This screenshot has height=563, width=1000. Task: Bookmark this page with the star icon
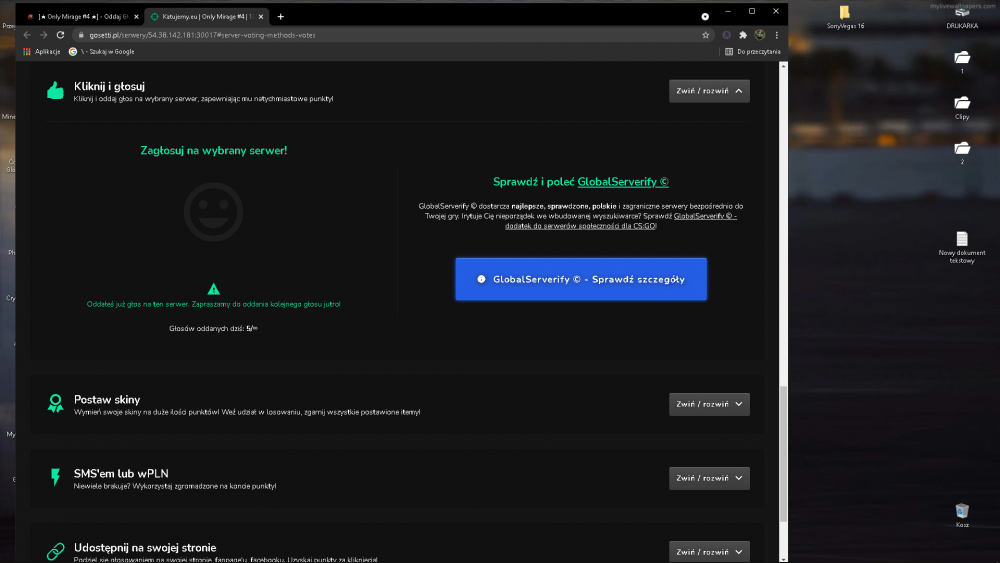705,35
